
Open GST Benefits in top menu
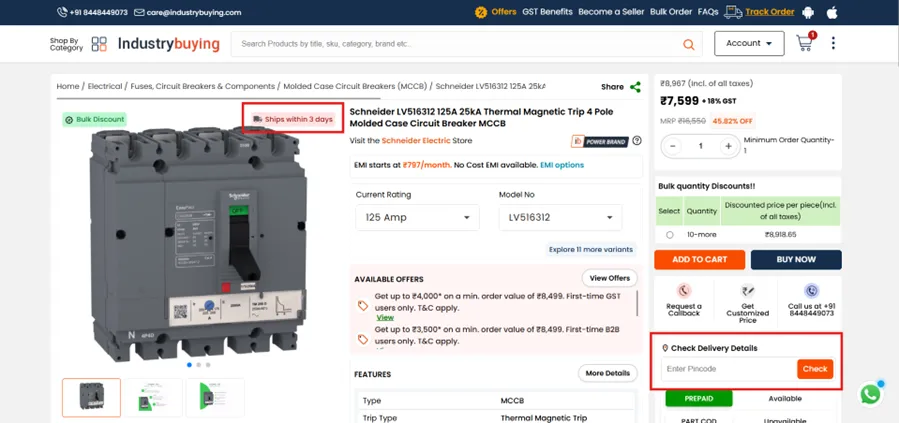547,12
